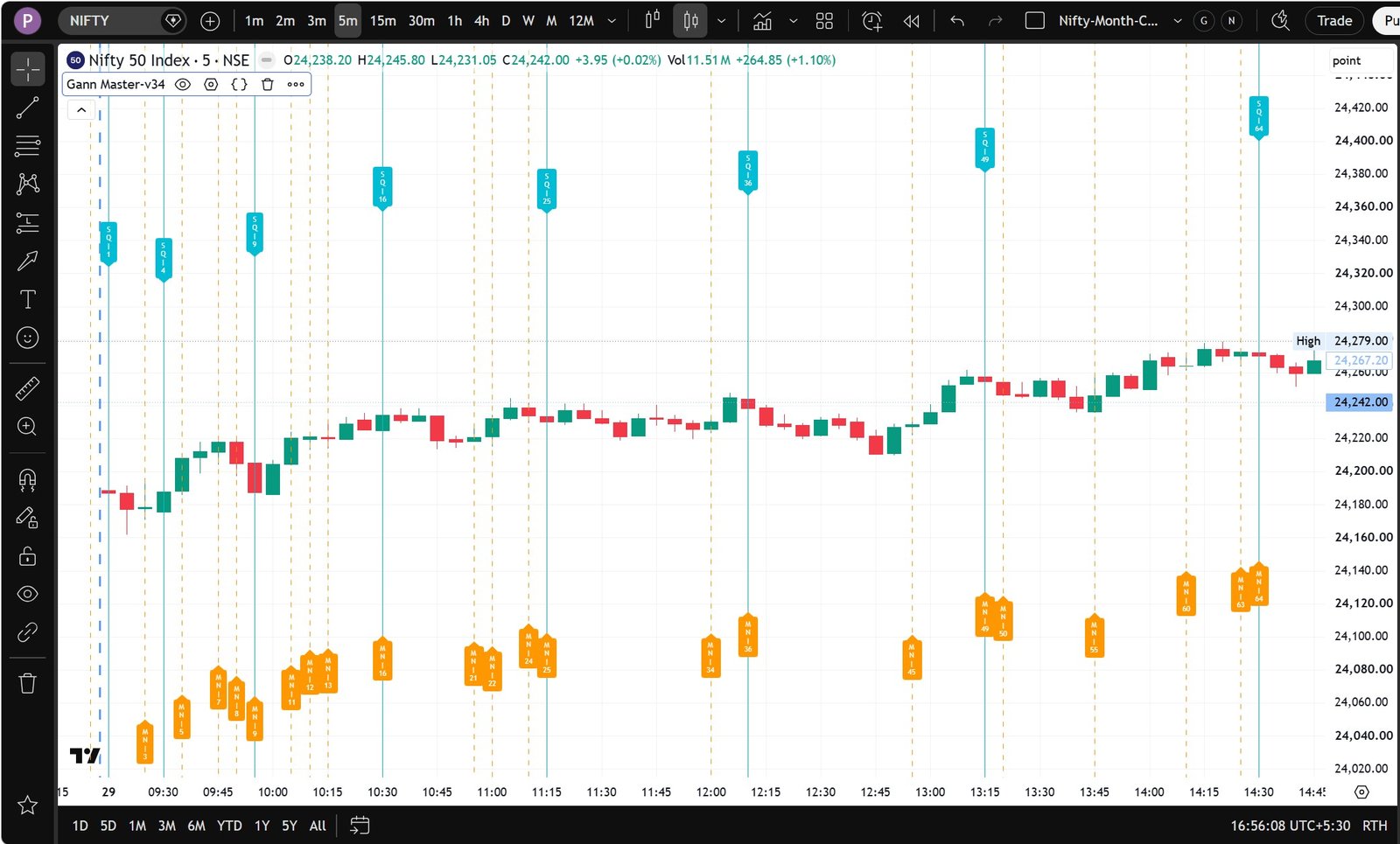Open more options for Gann Master-v34

click(x=296, y=84)
